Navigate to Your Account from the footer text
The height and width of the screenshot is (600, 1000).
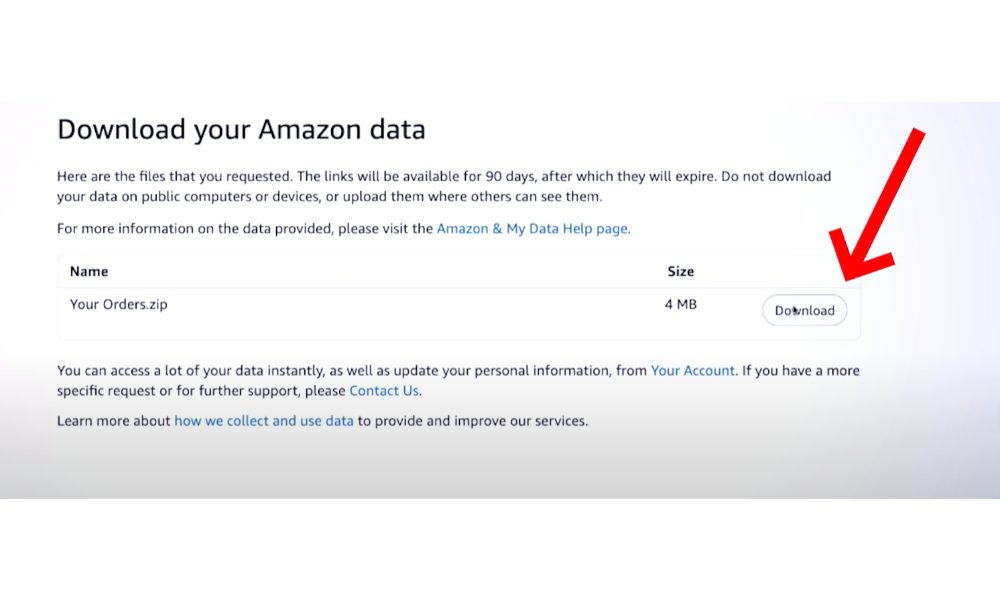coord(692,370)
